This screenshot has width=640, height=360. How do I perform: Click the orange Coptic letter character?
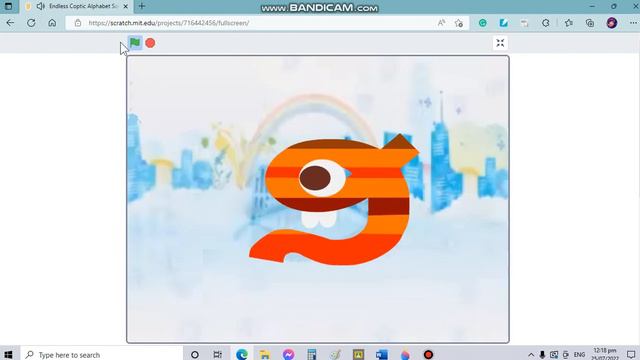tap(334, 200)
